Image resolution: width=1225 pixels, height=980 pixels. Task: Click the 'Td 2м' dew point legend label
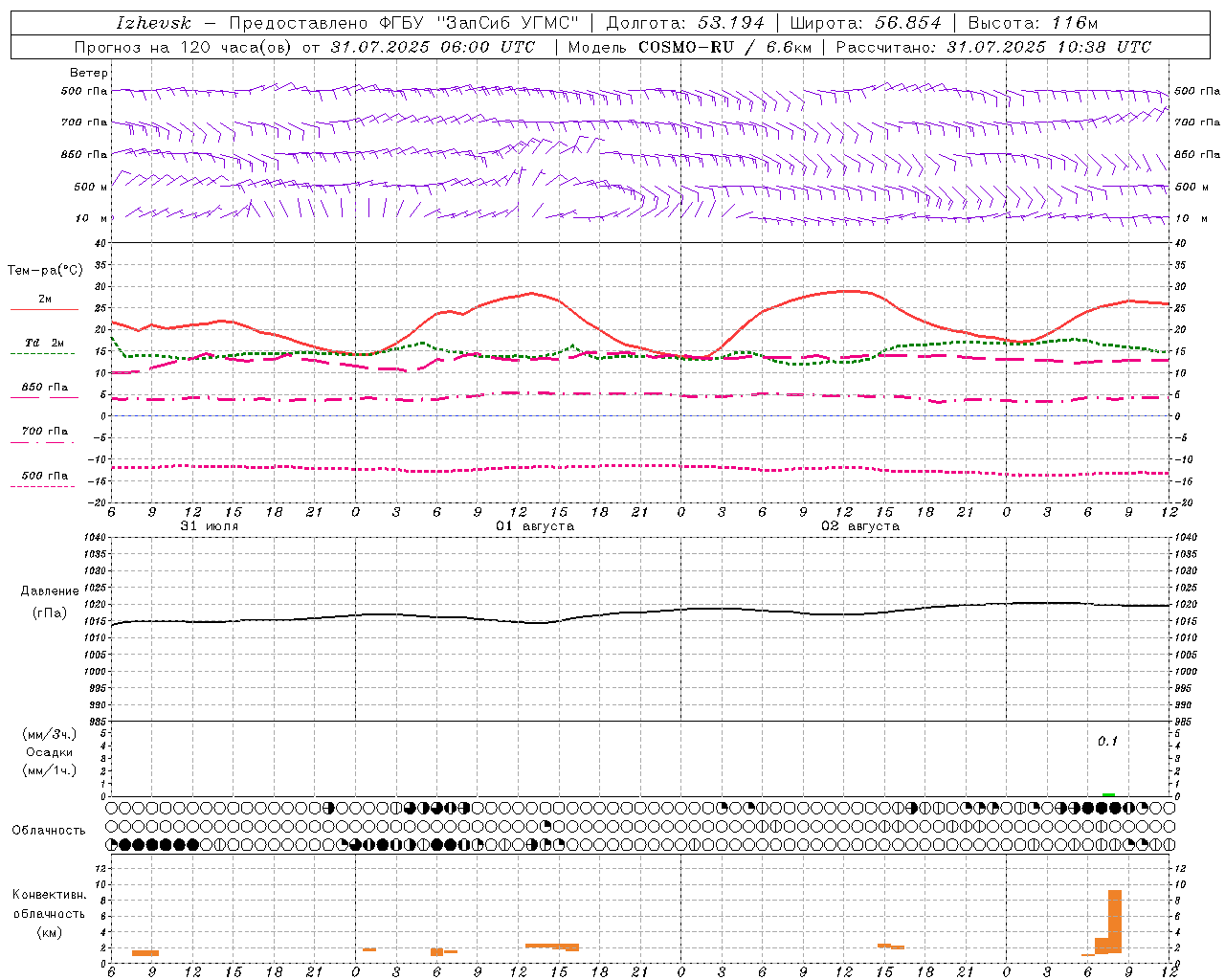(x=45, y=343)
